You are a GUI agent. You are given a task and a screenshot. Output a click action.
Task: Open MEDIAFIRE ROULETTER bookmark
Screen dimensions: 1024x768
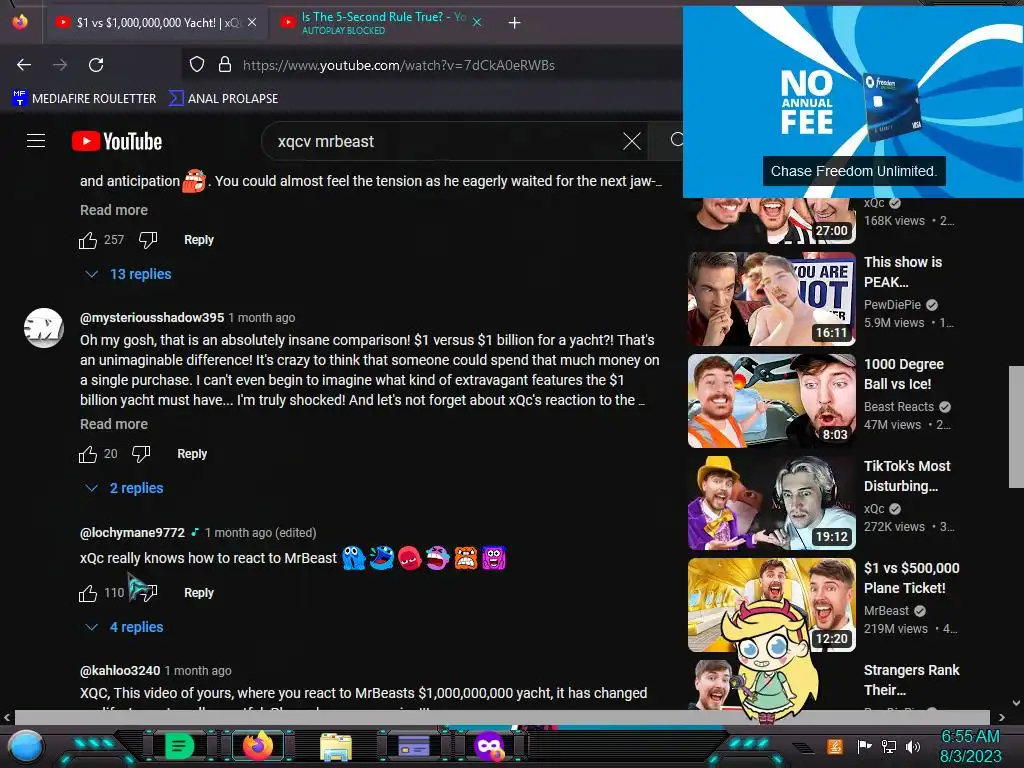point(84,99)
